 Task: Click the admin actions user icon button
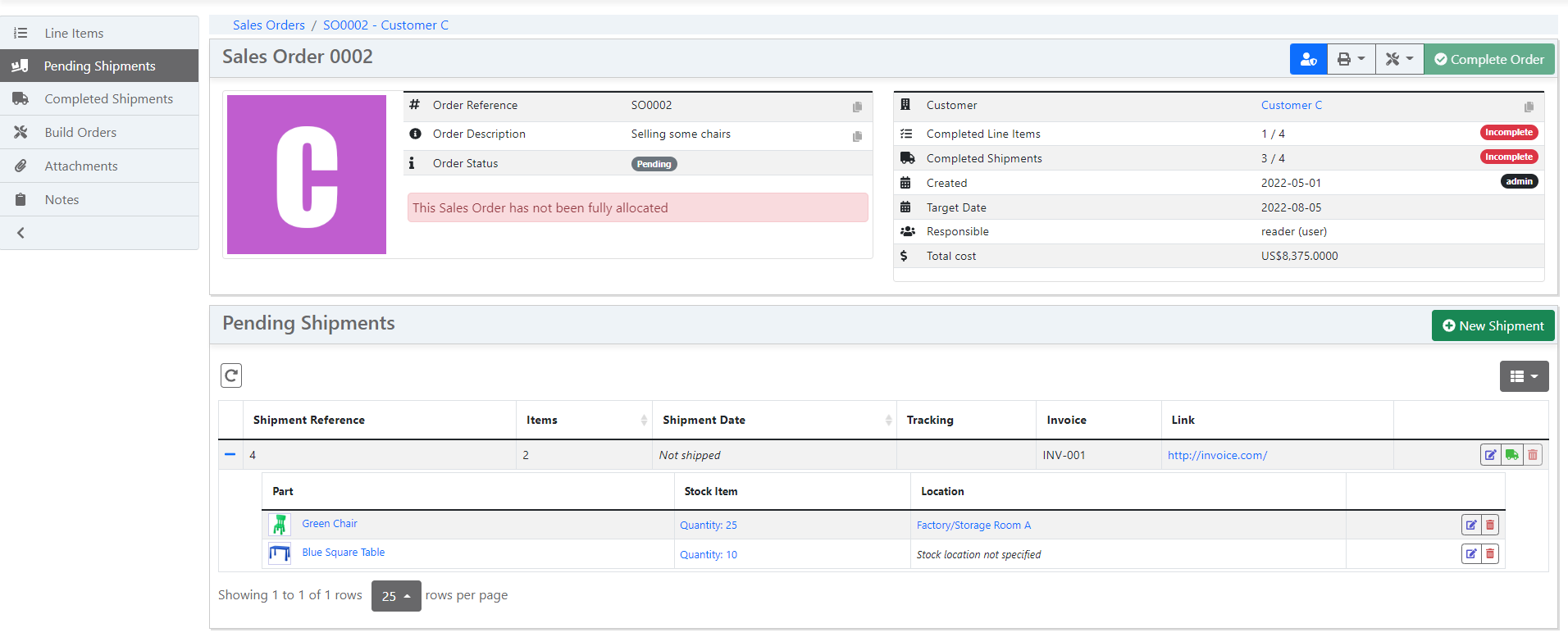tap(1308, 59)
